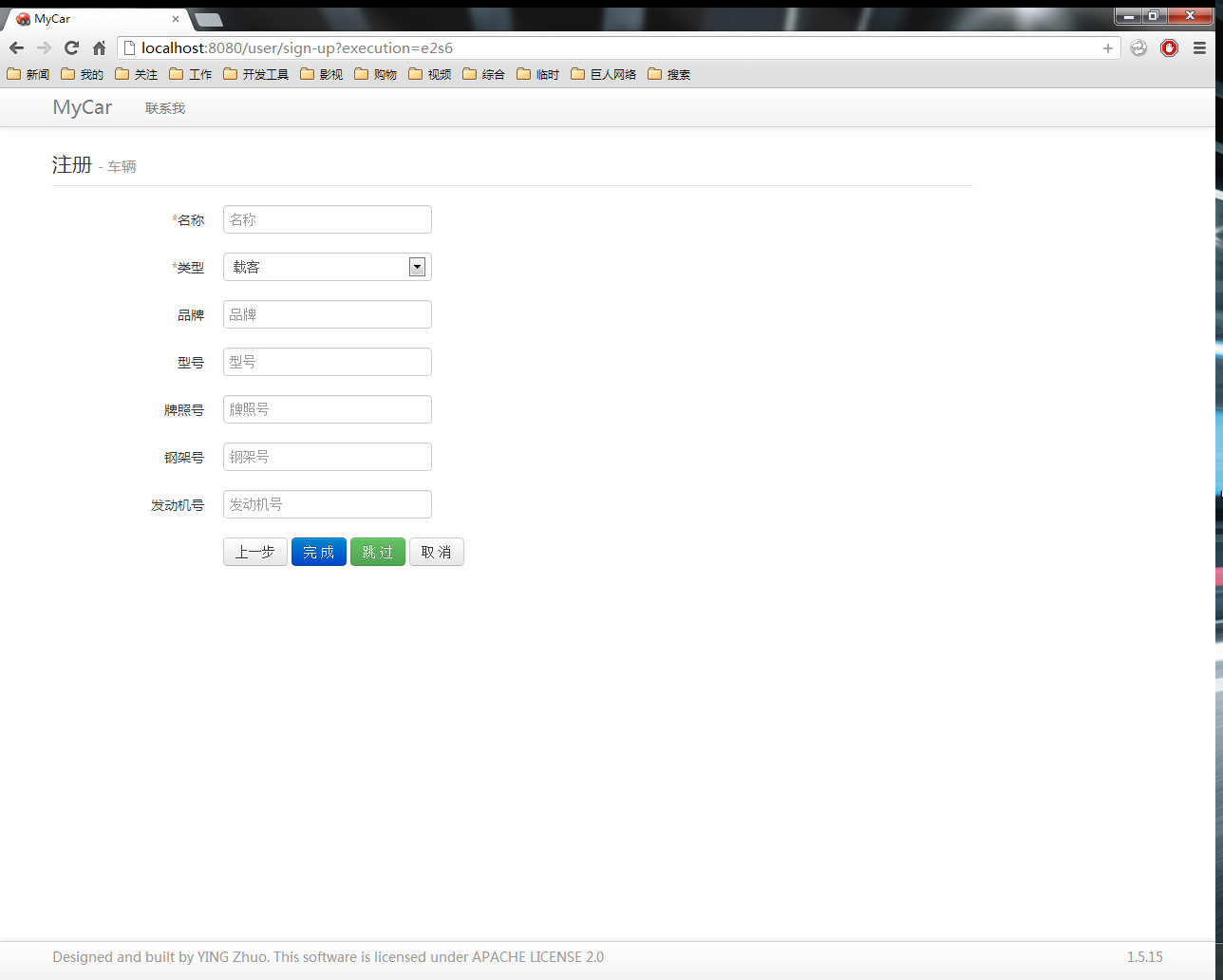This screenshot has height=980, width=1223.
Task: Open a new browser tab
Action: (208, 20)
